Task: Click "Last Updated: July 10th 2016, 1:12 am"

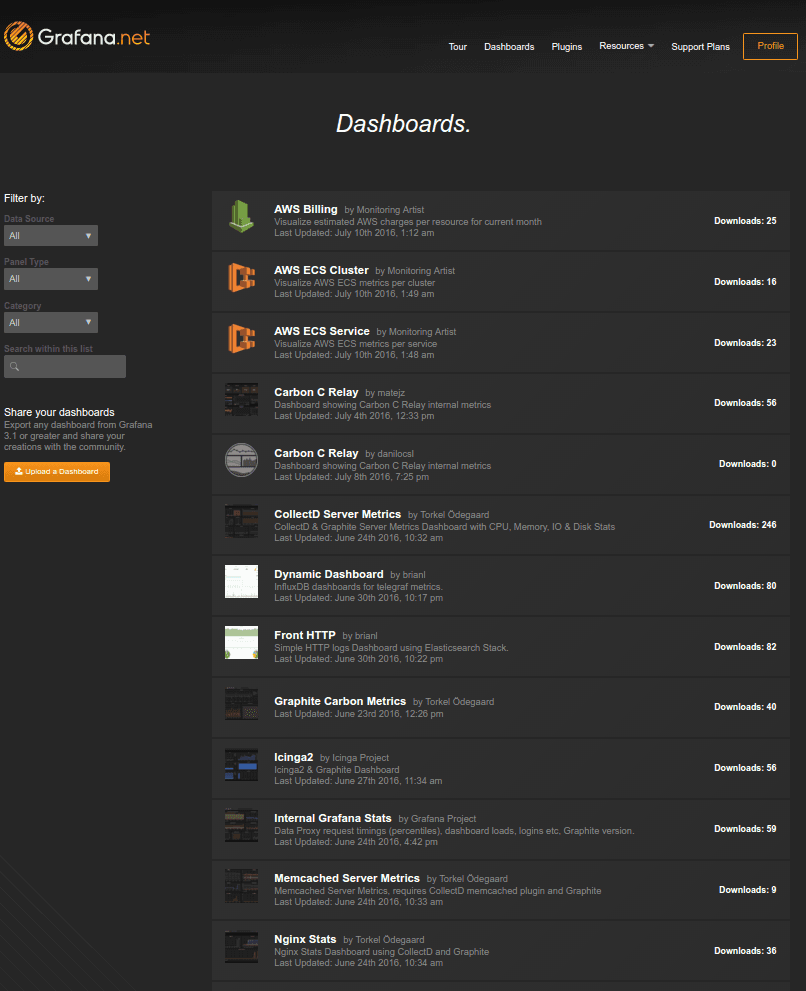Action: (x=354, y=233)
